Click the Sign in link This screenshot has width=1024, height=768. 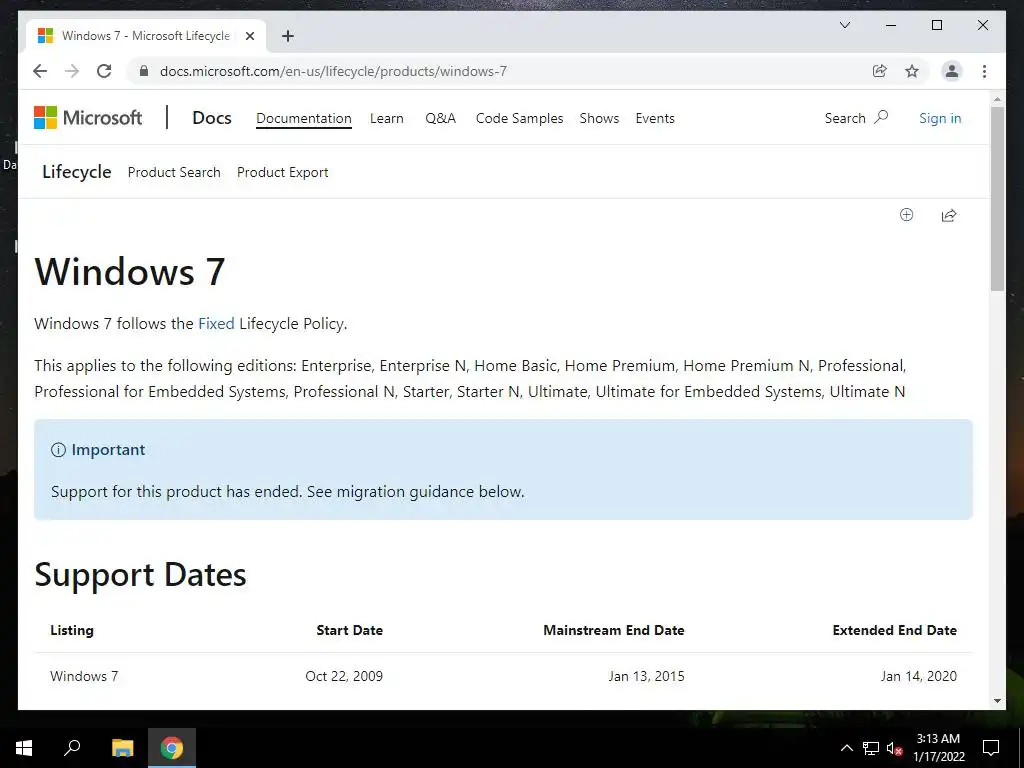(x=940, y=118)
